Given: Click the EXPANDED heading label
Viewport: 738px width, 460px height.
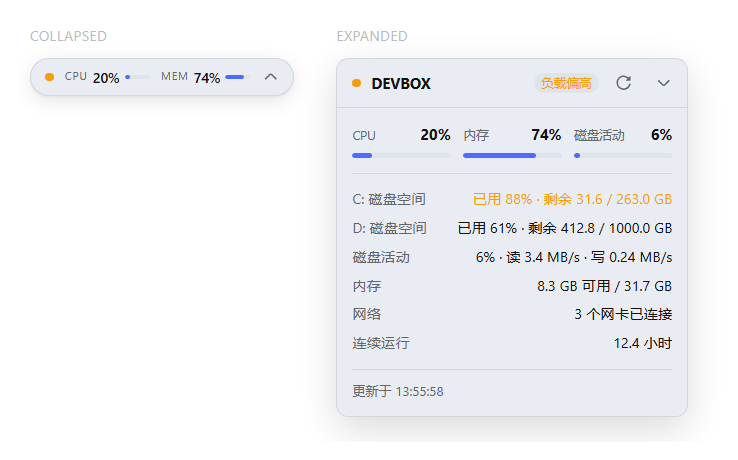Looking at the screenshot, I should point(372,36).
